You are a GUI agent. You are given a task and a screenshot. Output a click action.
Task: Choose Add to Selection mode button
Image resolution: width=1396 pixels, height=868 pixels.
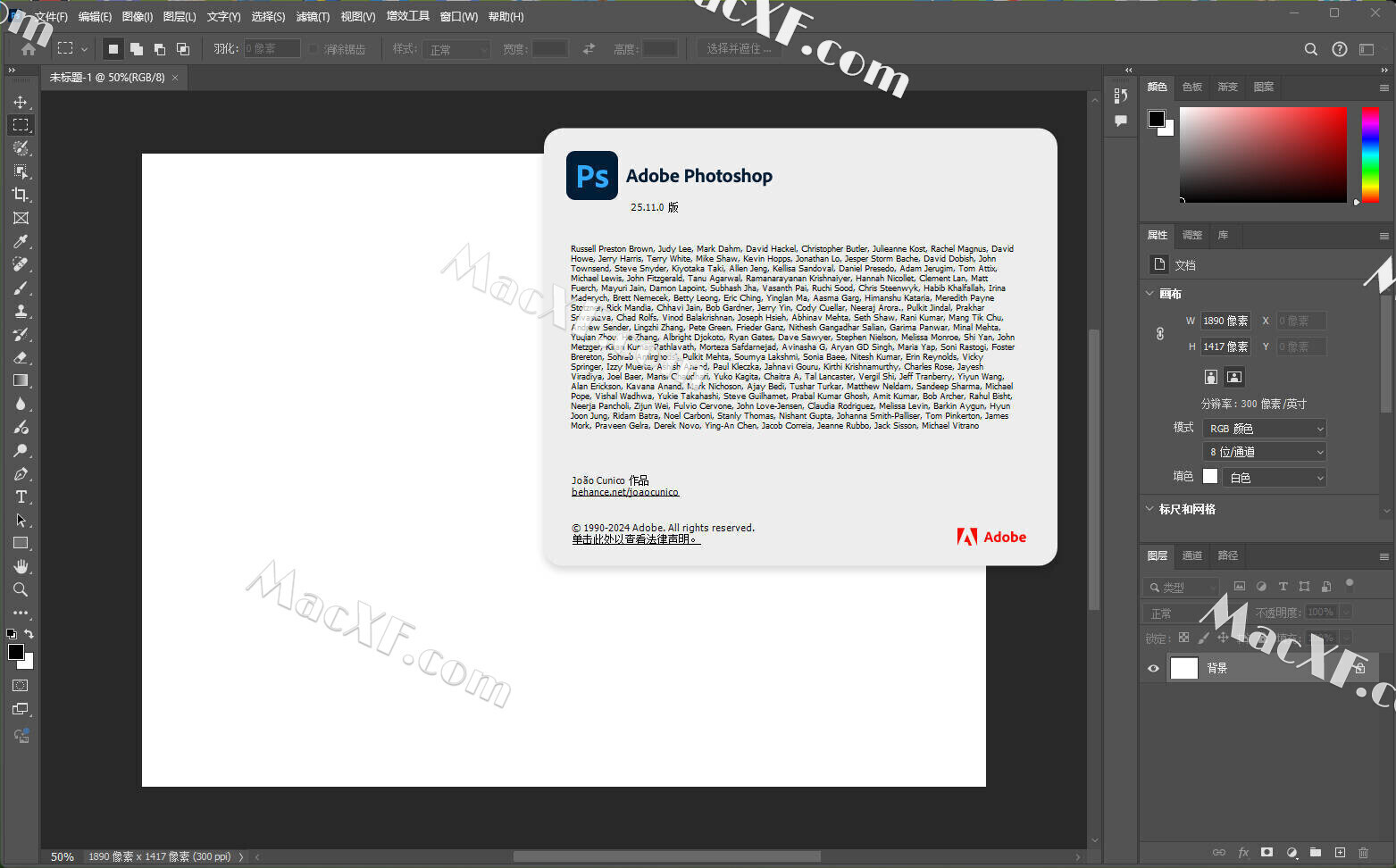(x=136, y=49)
